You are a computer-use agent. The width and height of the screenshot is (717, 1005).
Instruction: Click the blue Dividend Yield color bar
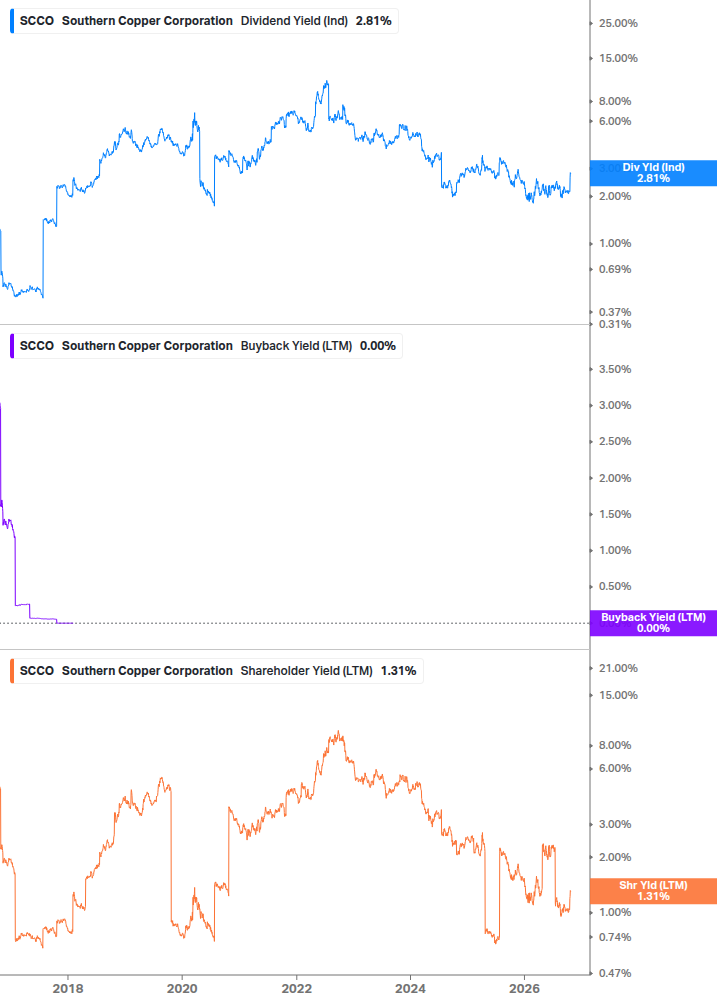tap(12, 21)
